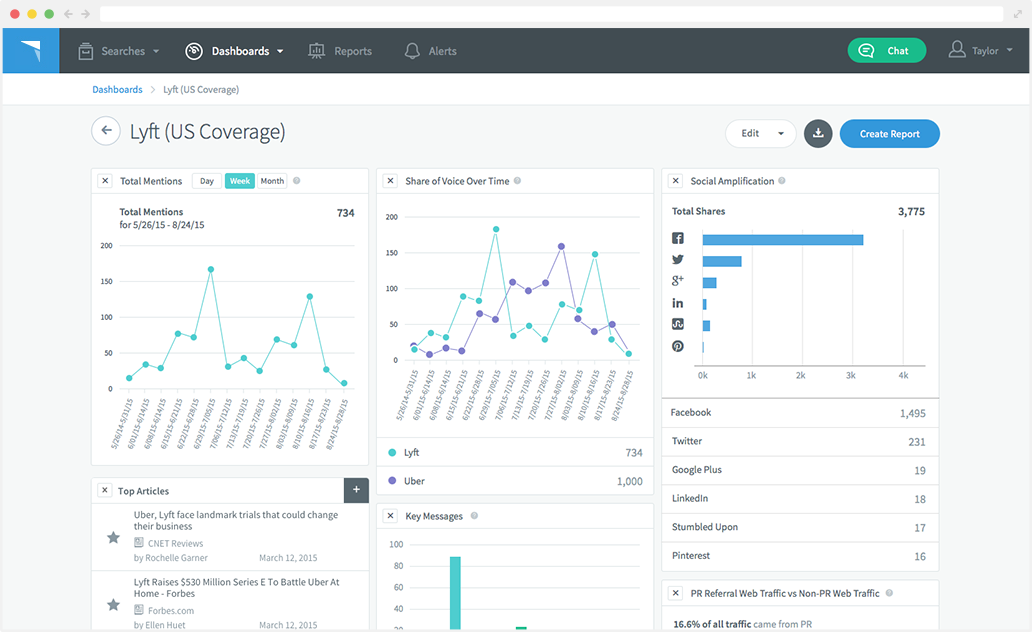
Task: Expand the Searches dropdown arrow
Action: pyautogui.click(x=156, y=51)
